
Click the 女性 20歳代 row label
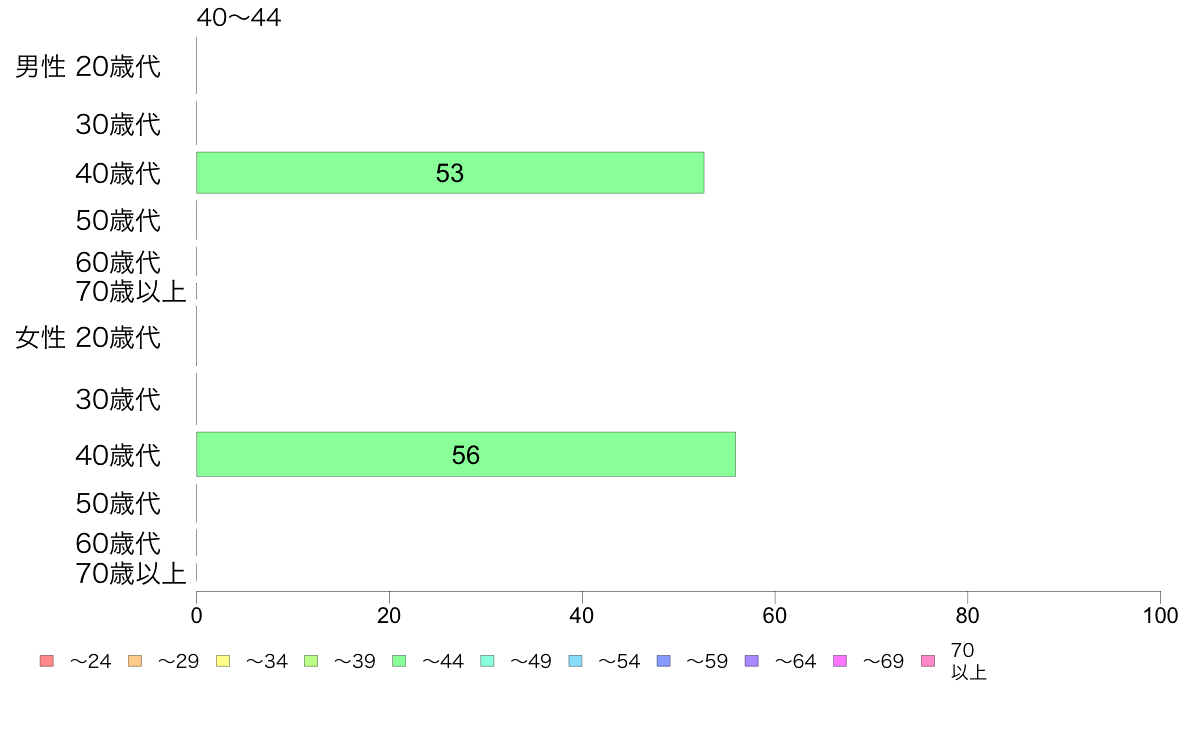[88, 337]
